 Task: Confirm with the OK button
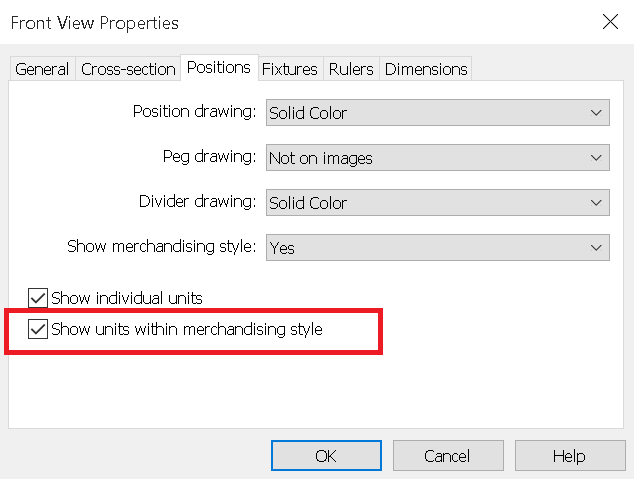pos(326,456)
